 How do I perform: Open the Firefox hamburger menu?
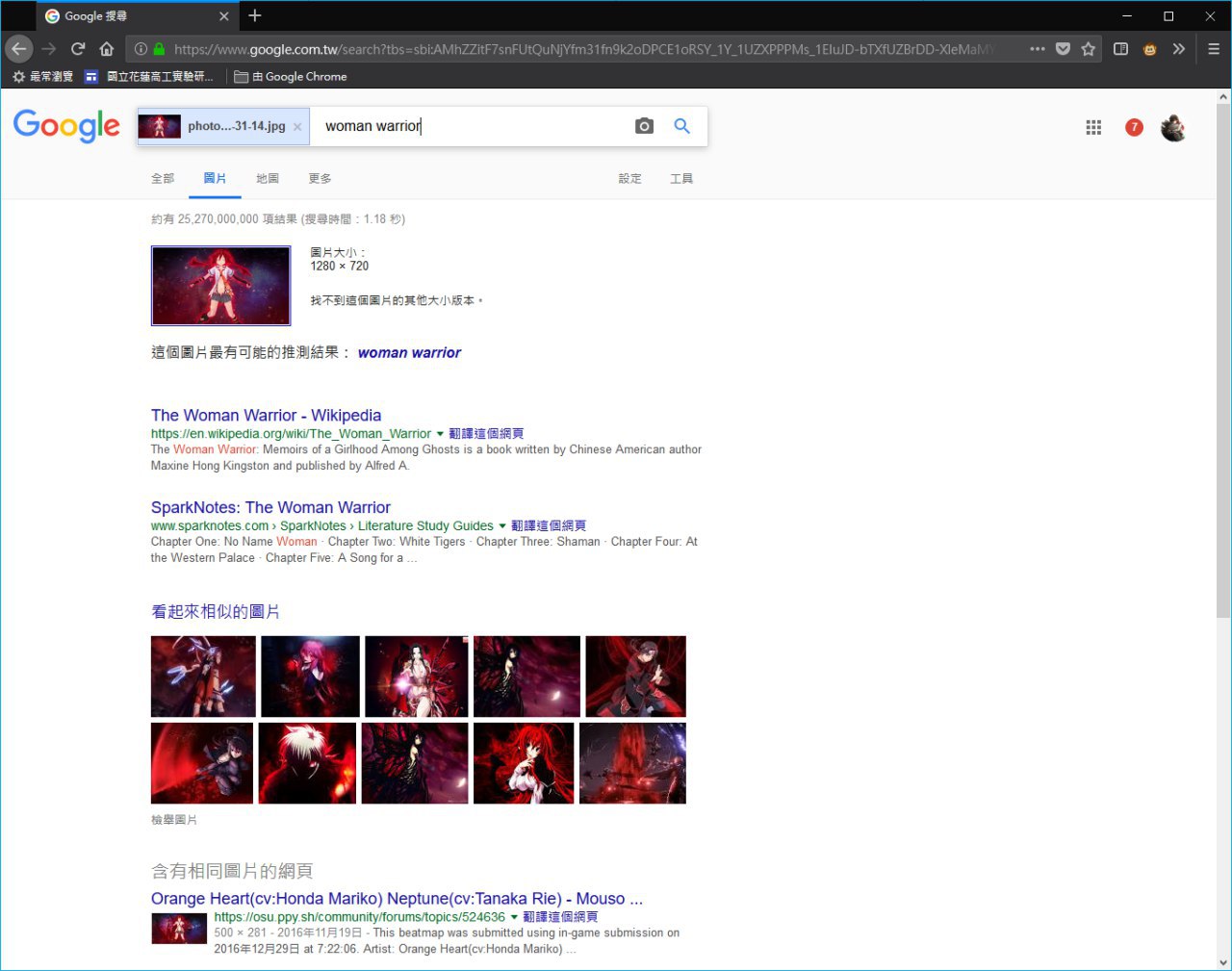pyautogui.click(x=1214, y=48)
